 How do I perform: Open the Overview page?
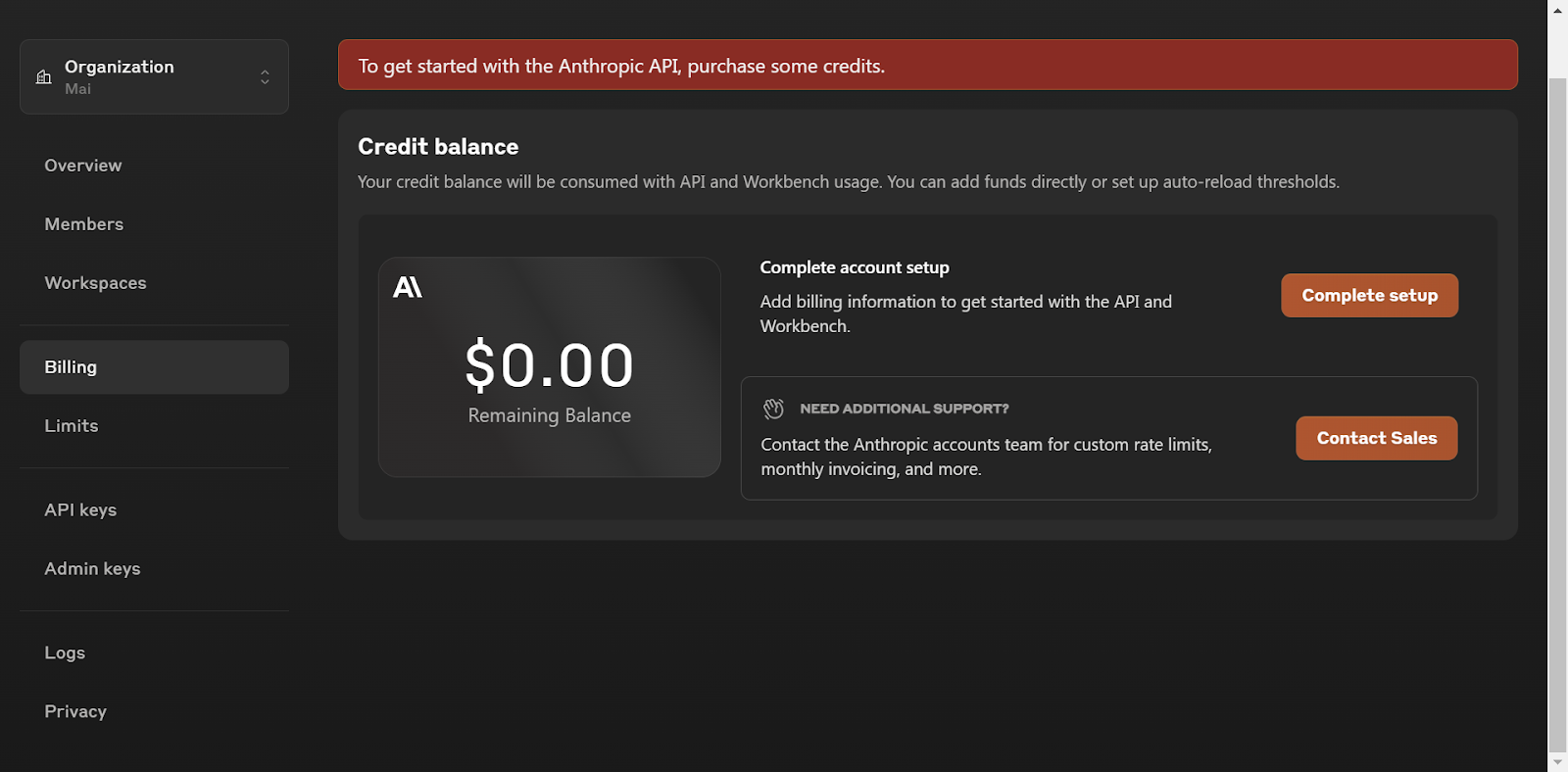tap(83, 166)
